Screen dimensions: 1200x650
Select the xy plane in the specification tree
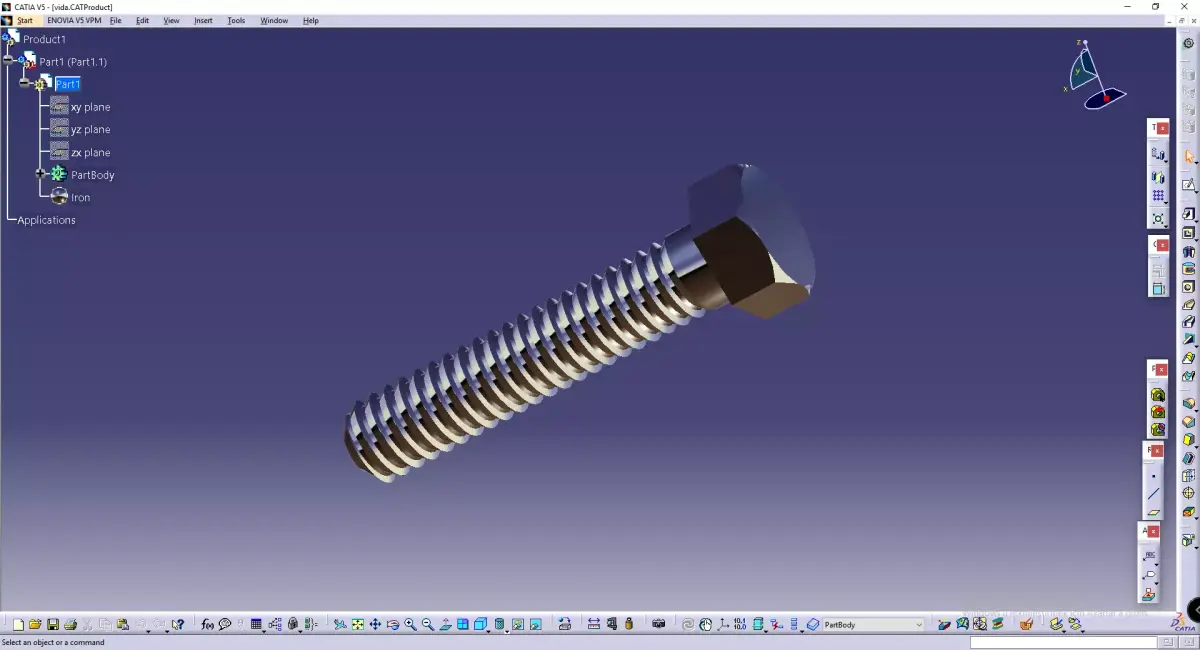[89, 107]
